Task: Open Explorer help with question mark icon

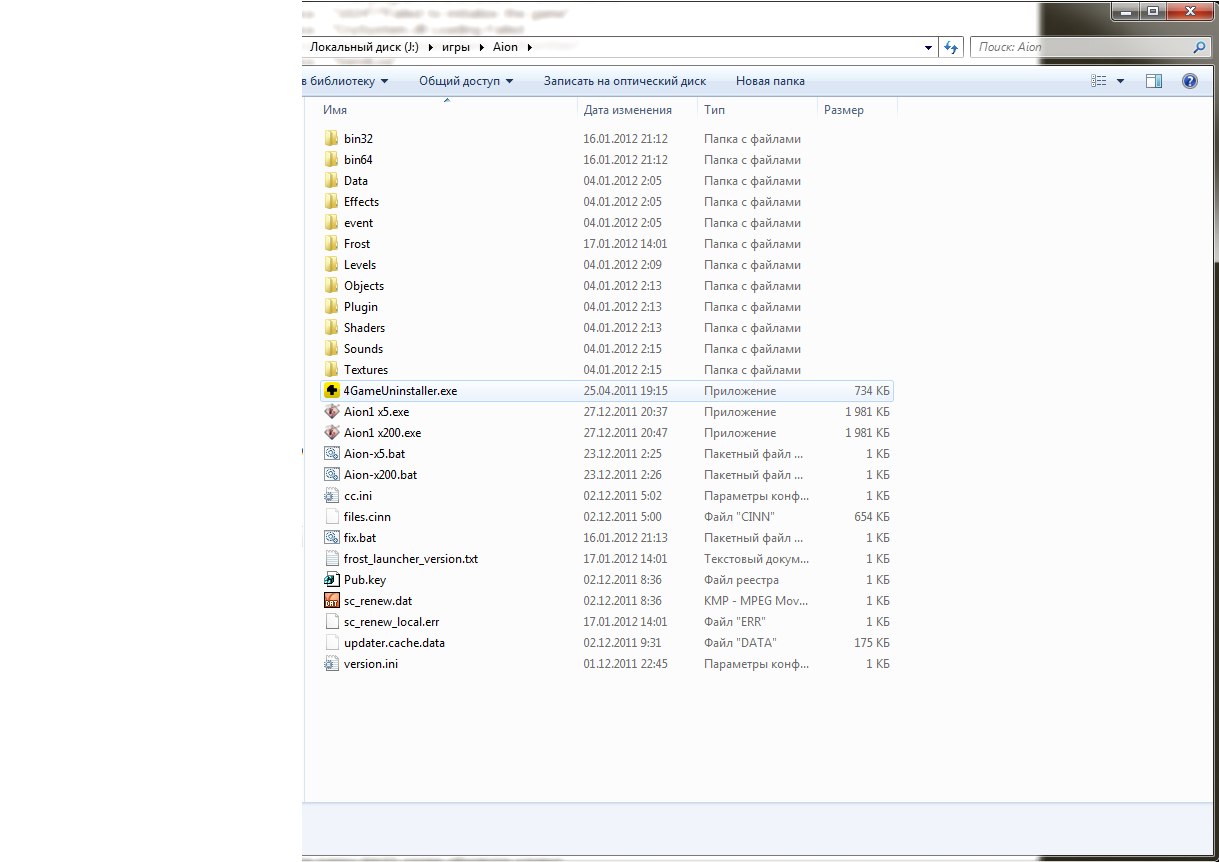Action: point(1190,81)
